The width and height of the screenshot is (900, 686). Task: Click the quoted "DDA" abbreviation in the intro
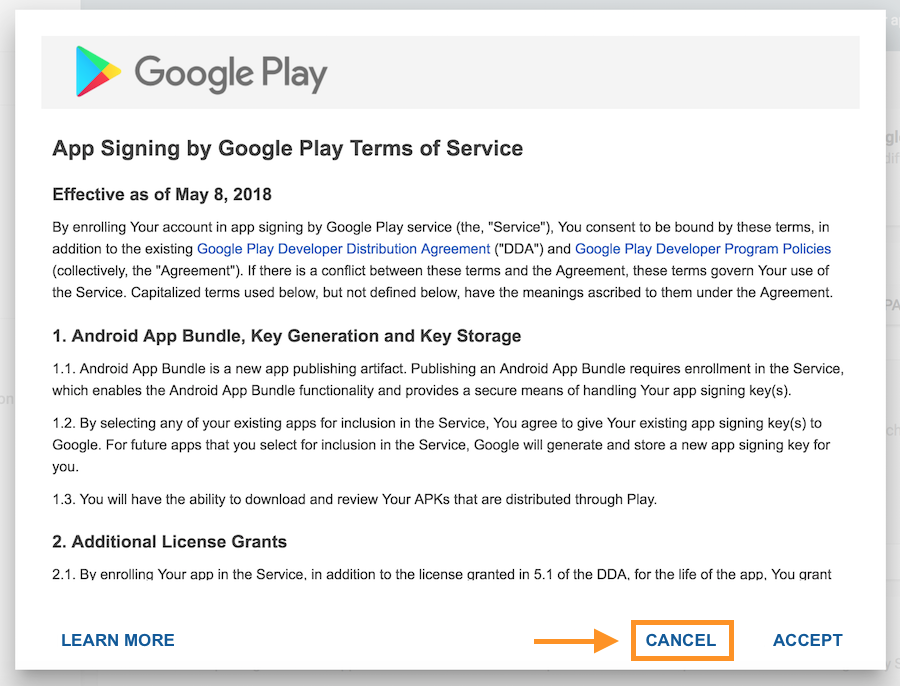pyautogui.click(x=519, y=249)
